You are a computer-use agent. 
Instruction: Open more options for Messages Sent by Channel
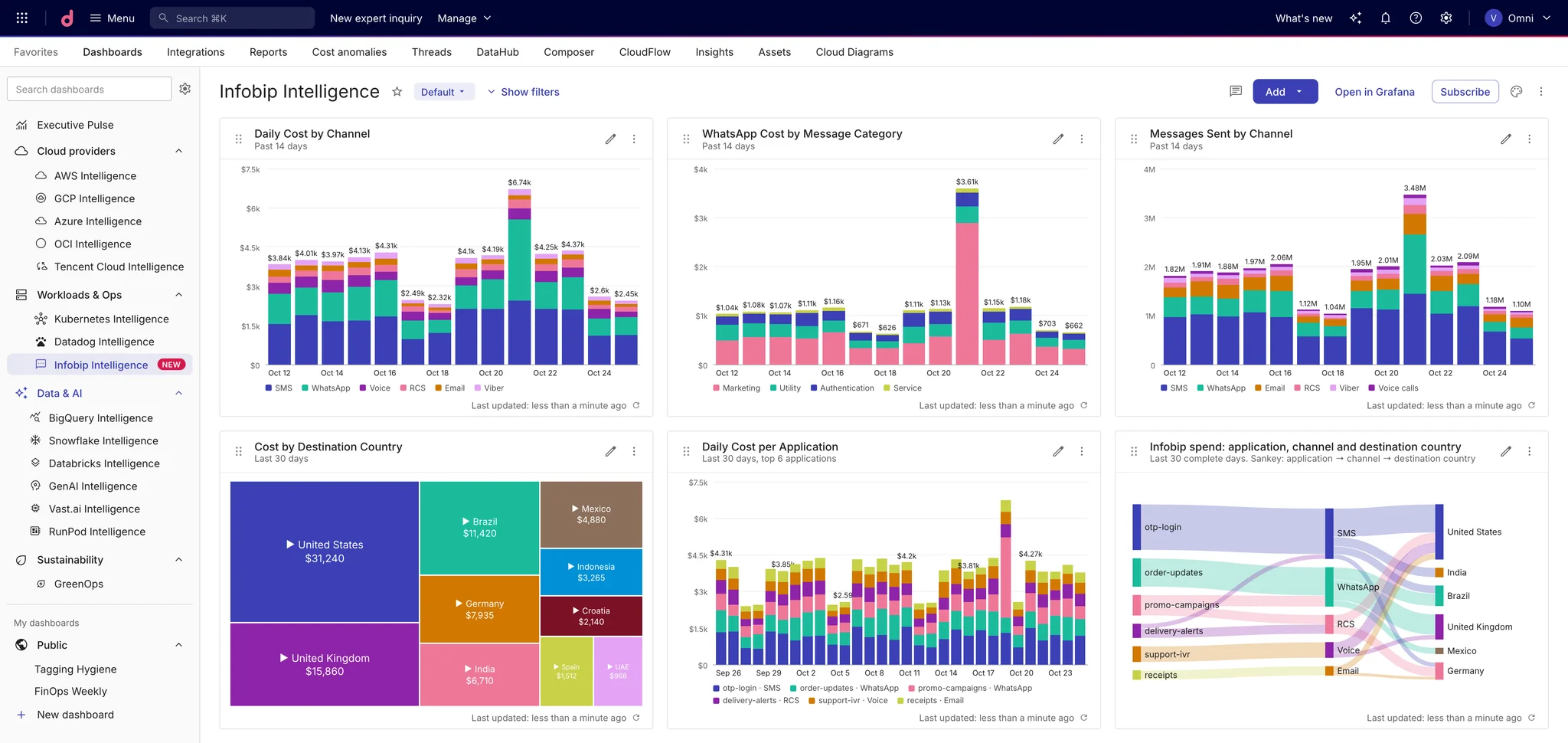1530,139
